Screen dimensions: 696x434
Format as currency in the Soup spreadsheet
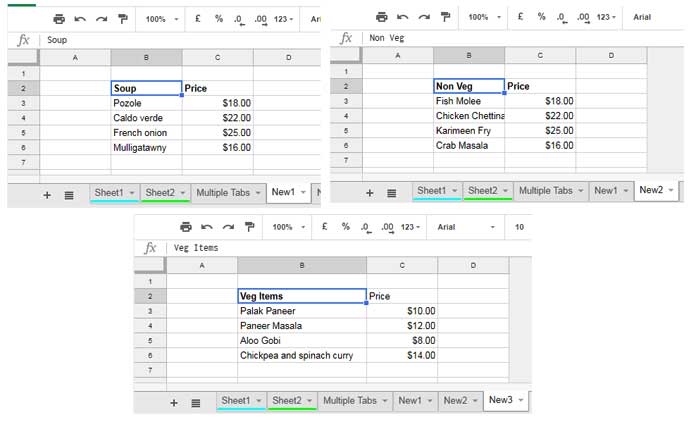click(x=198, y=19)
